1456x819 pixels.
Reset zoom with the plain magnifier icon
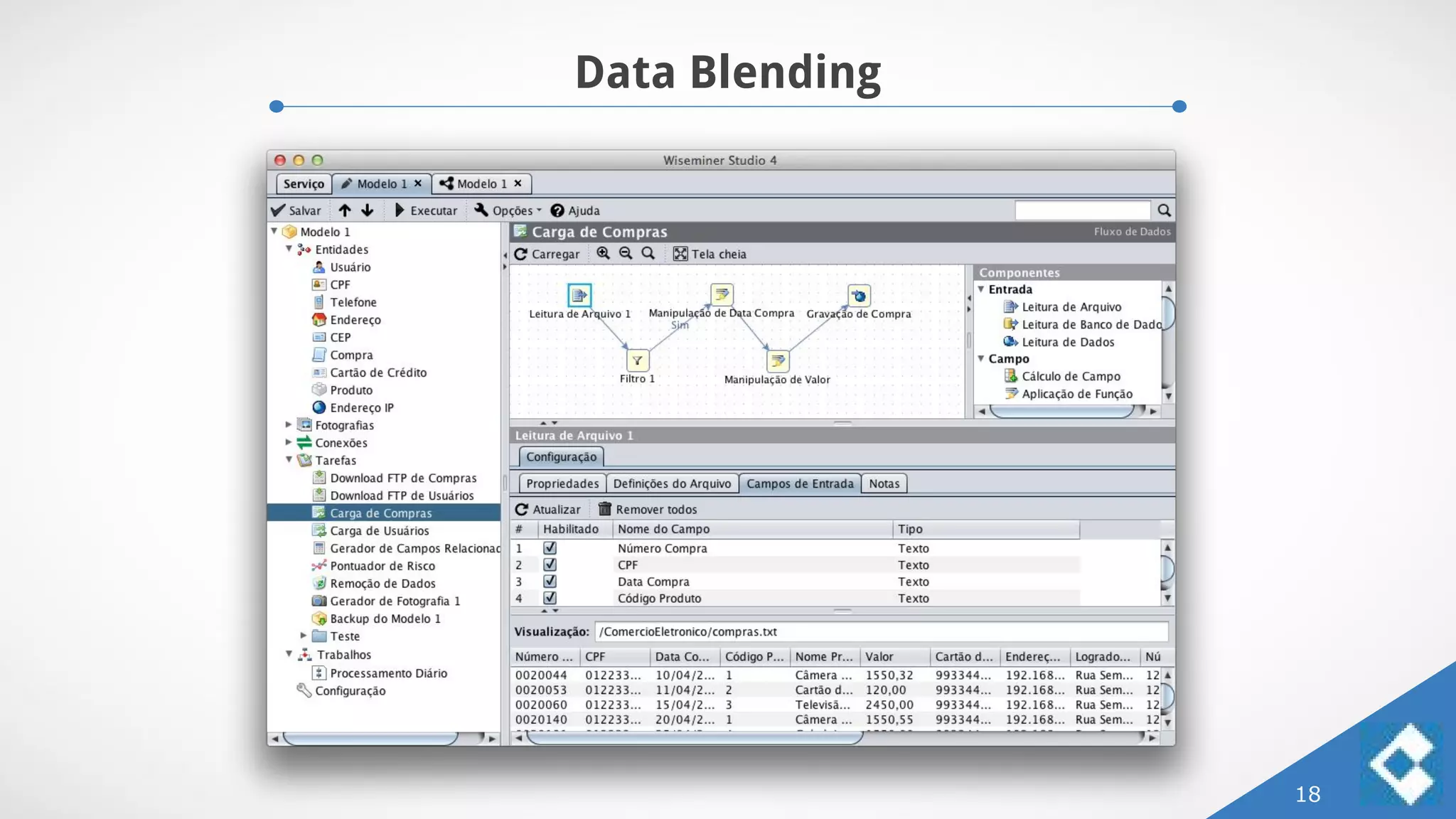648,253
